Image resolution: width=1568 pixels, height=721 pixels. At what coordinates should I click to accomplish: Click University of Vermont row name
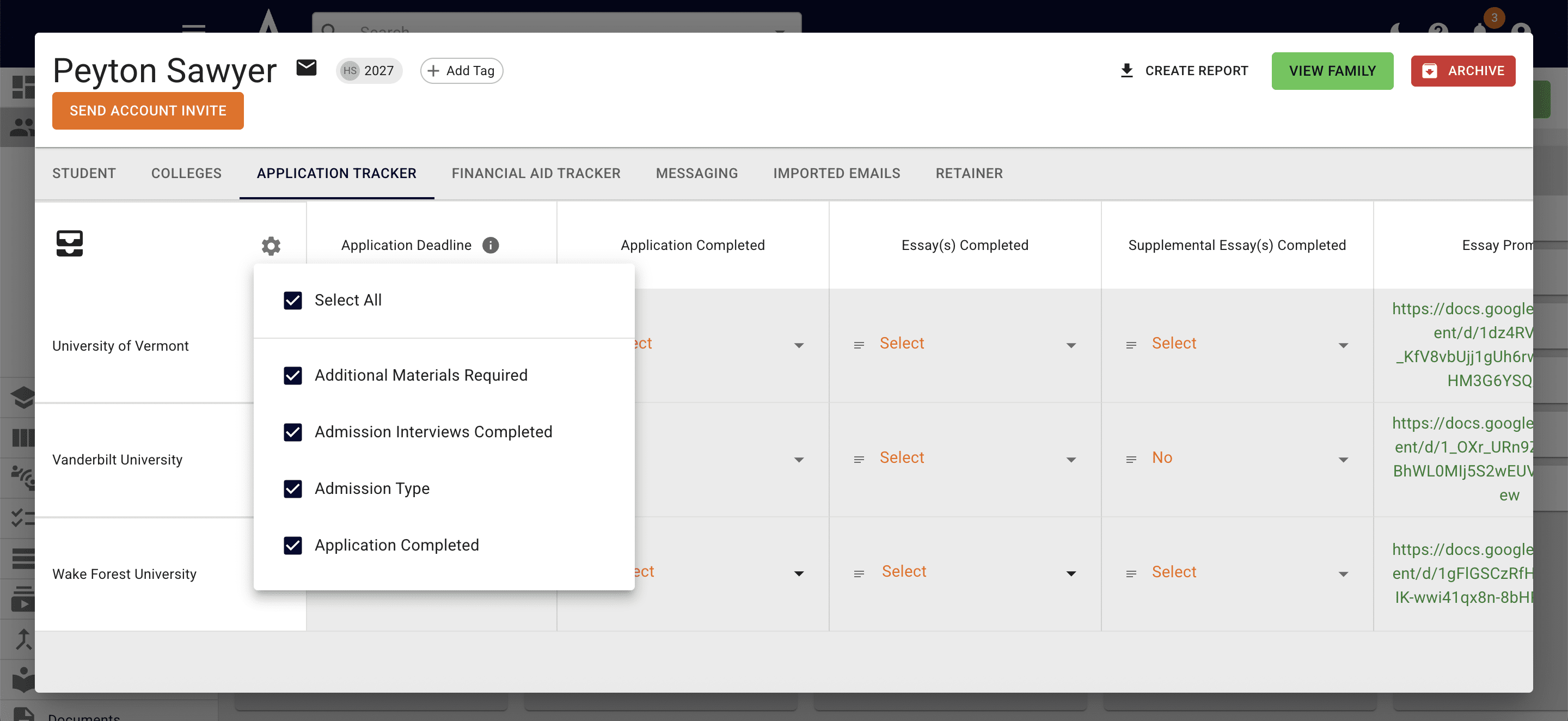click(x=120, y=346)
